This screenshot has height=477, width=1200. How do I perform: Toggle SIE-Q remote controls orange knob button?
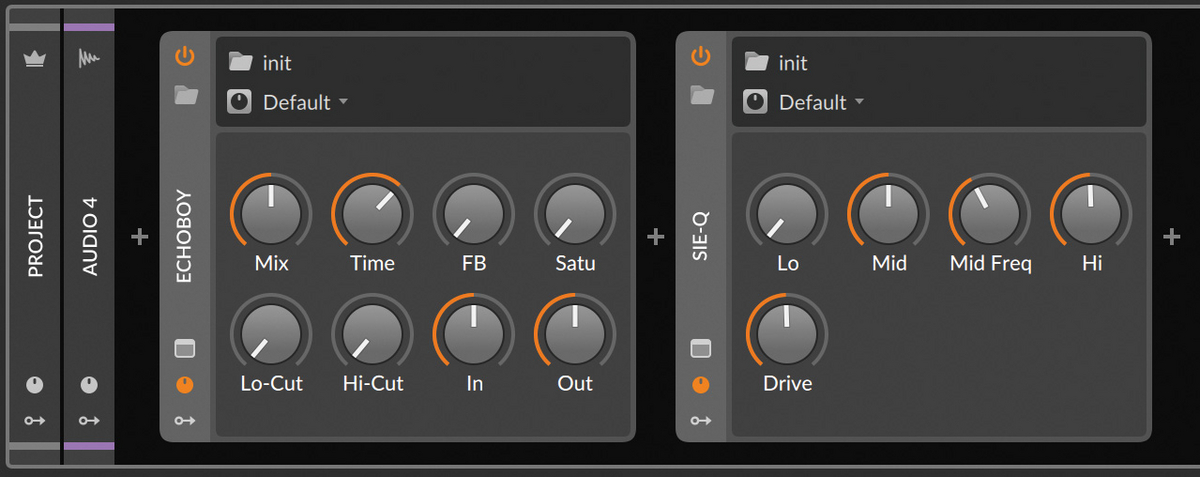coord(701,385)
